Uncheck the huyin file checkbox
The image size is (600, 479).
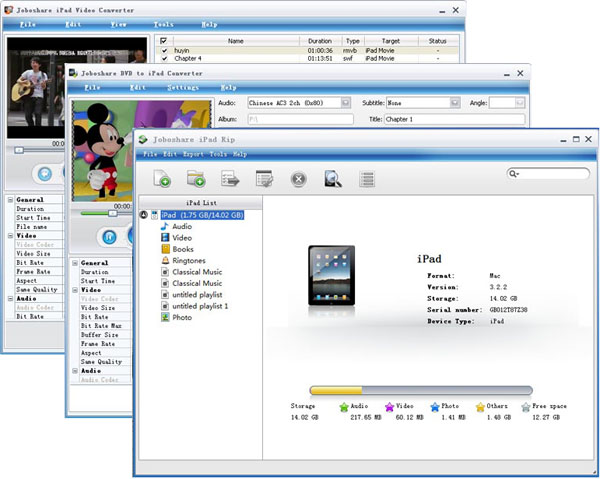pyautogui.click(x=165, y=51)
